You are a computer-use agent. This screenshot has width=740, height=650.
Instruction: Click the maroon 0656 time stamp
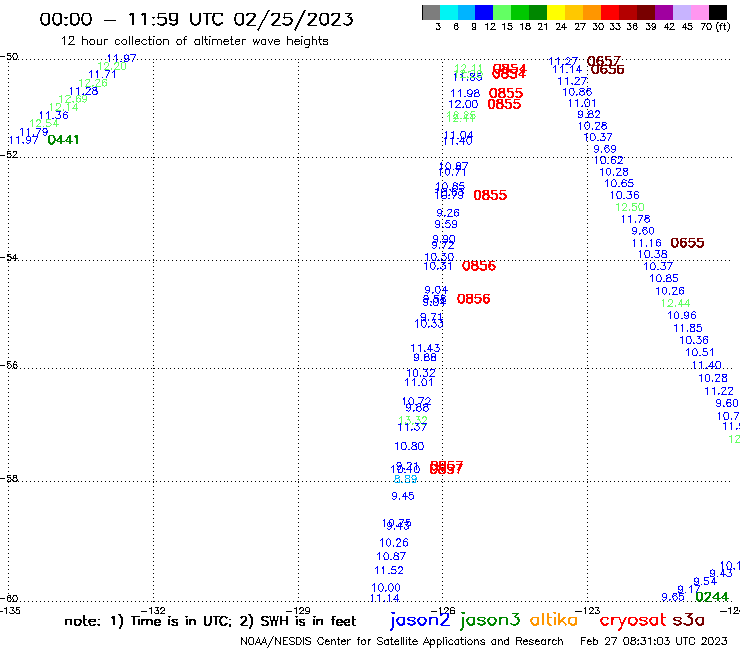click(607, 70)
